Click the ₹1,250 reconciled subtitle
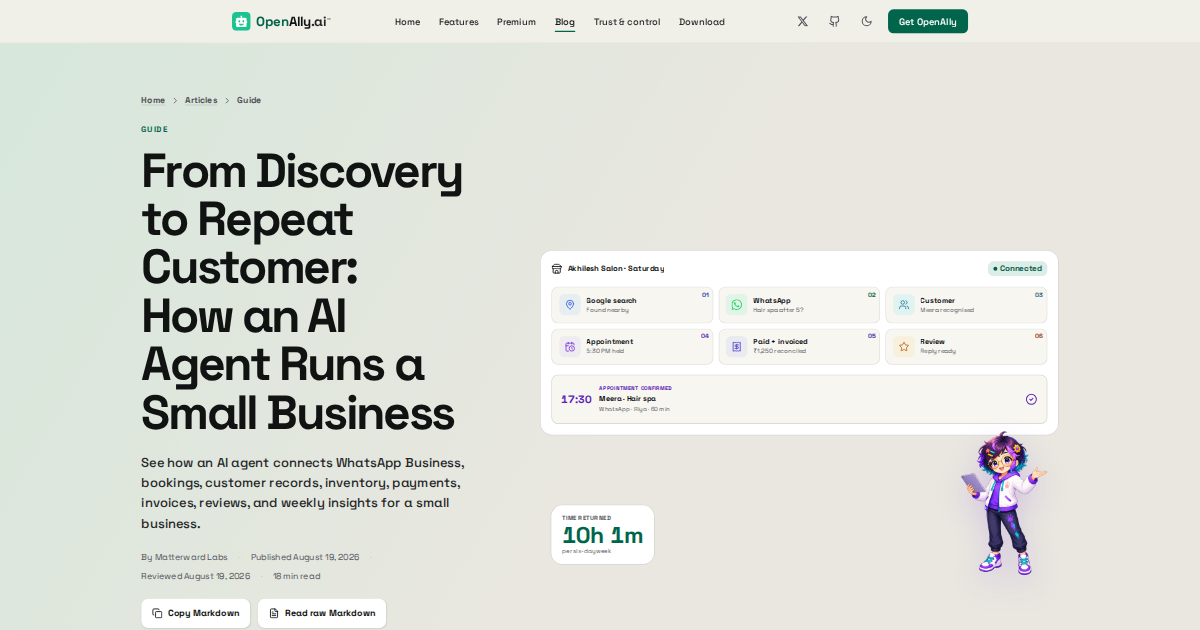This screenshot has width=1200, height=630. coord(782,351)
